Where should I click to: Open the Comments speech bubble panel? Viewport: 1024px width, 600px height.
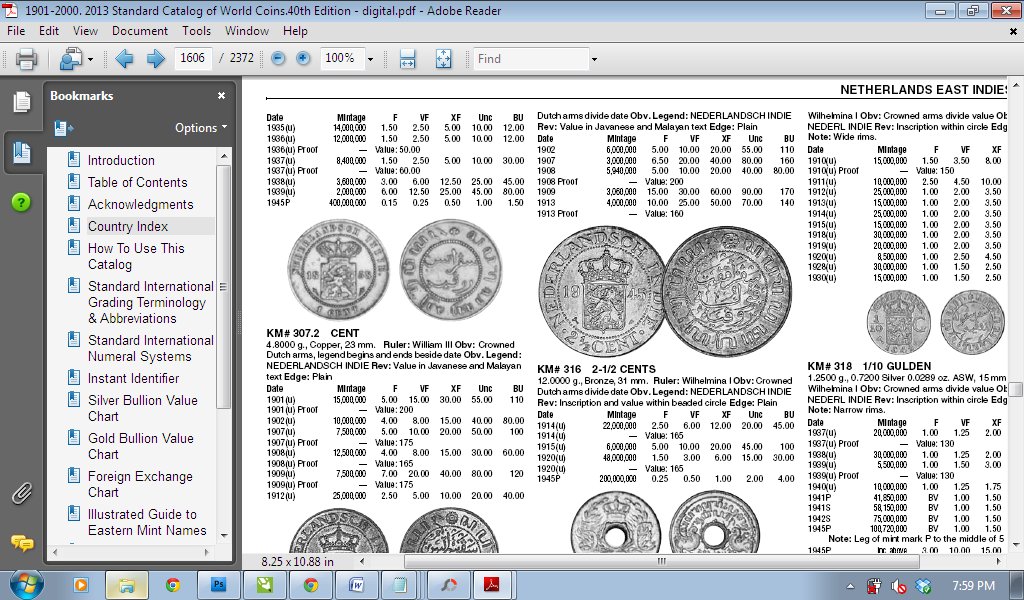pyautogui.click(x=22, y=543)
